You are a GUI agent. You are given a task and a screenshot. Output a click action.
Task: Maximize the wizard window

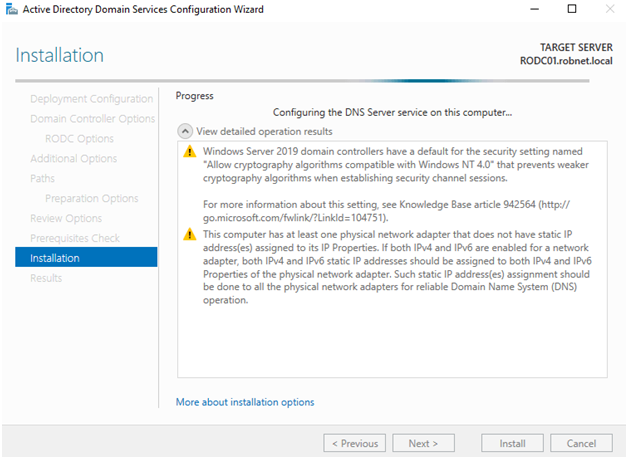tap(572, 9)
